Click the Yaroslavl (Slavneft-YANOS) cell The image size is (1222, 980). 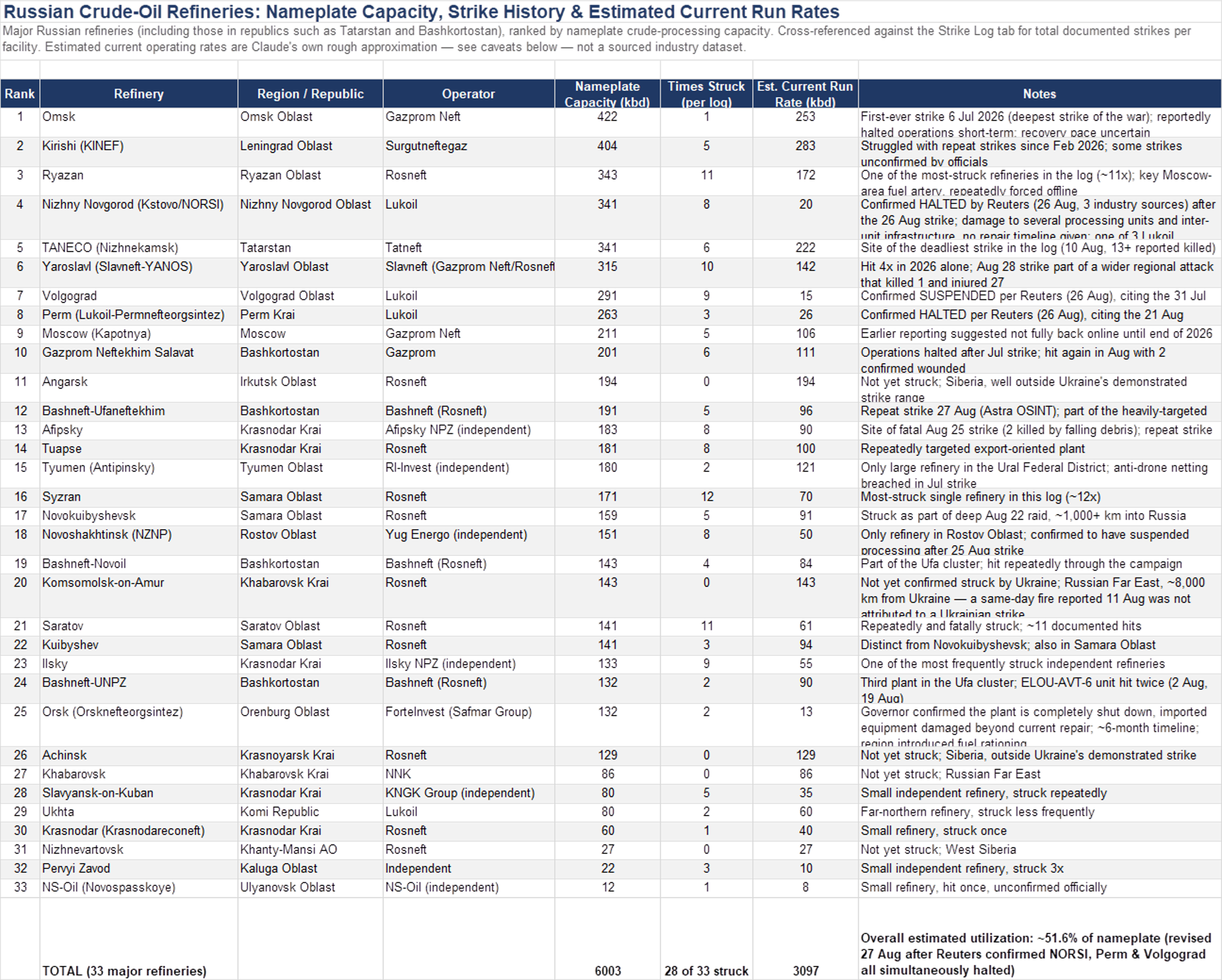[x=139, y=273]
